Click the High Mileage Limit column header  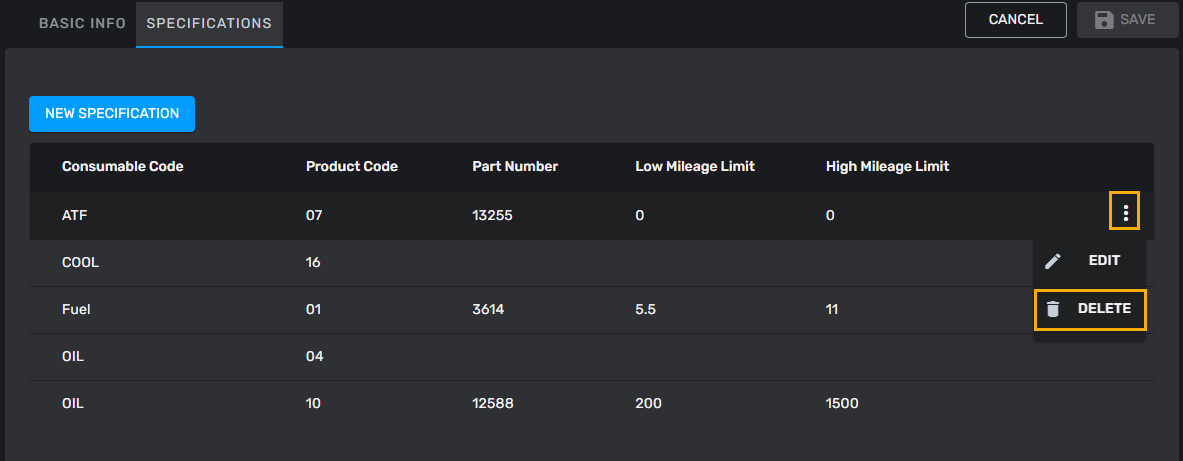pyautogui.click(x=887, y=167)
